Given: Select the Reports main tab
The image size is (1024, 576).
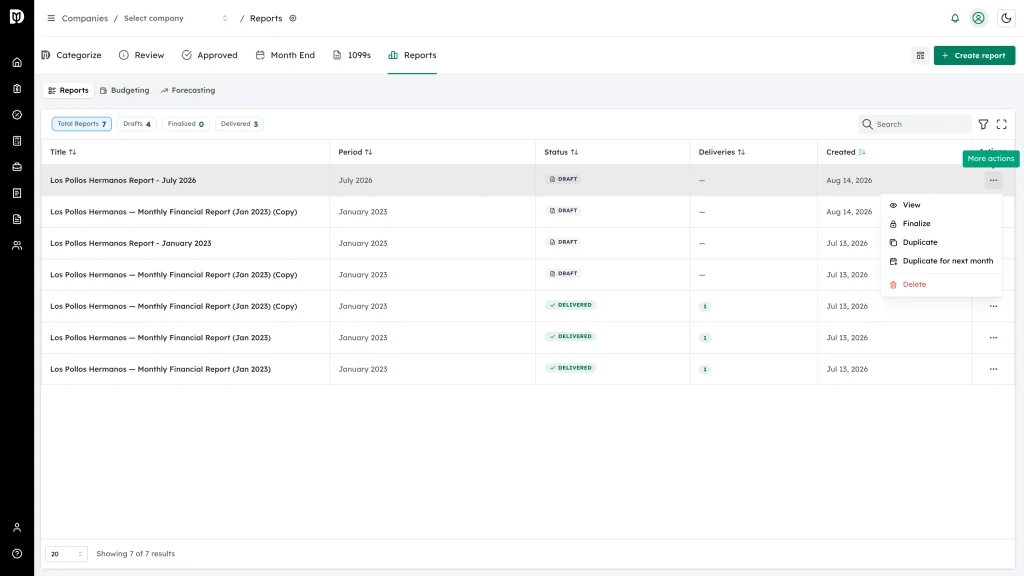Looking at the screenshot, I should click(412, 56).
